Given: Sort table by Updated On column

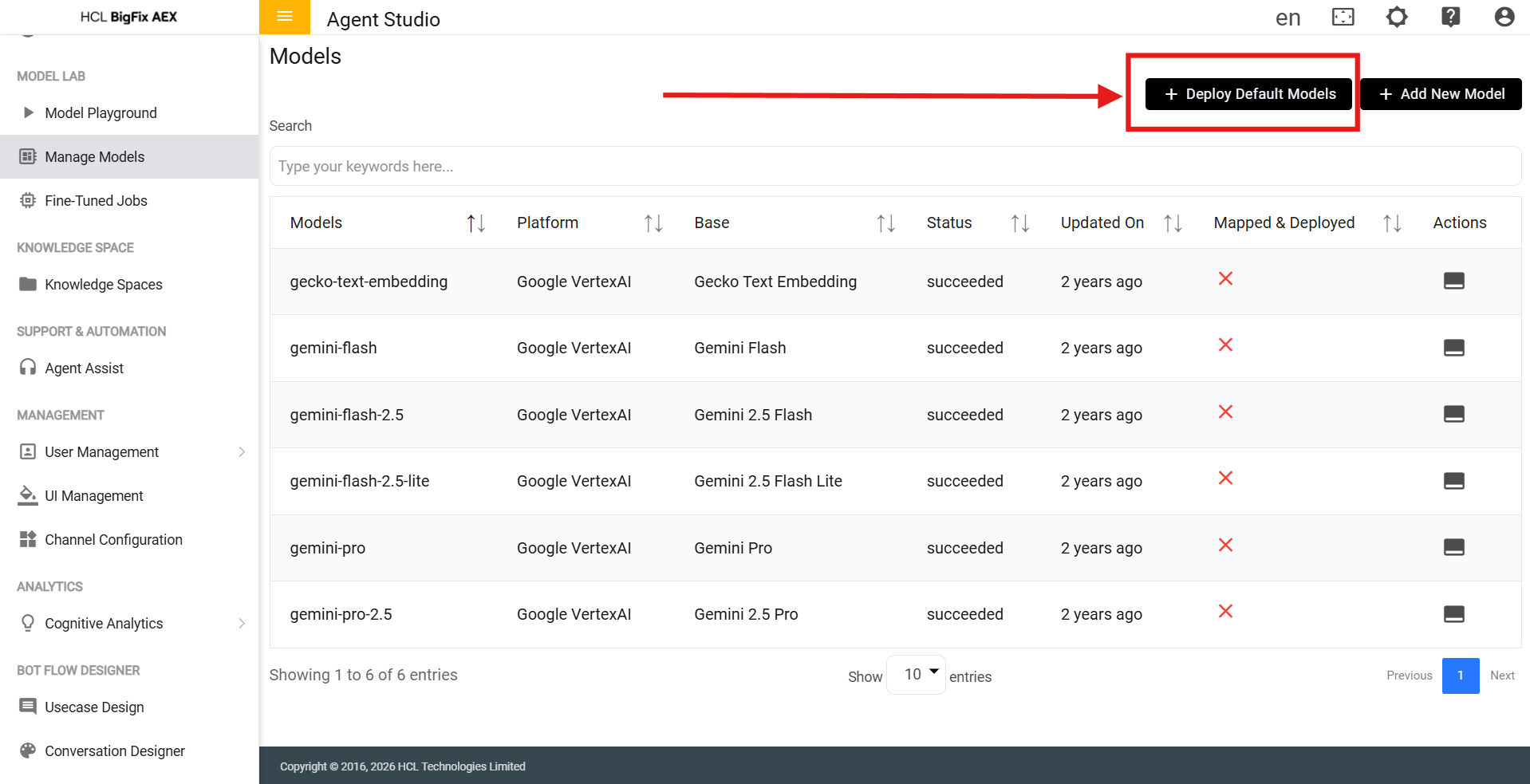Looking at the screenshot, I should tap(1173, 223).
